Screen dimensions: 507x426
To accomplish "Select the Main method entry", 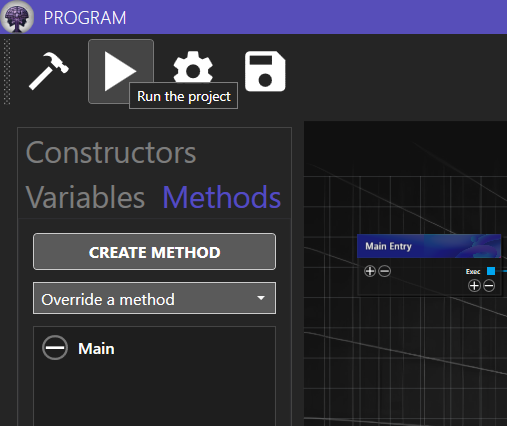I will [x=96, y=349].
